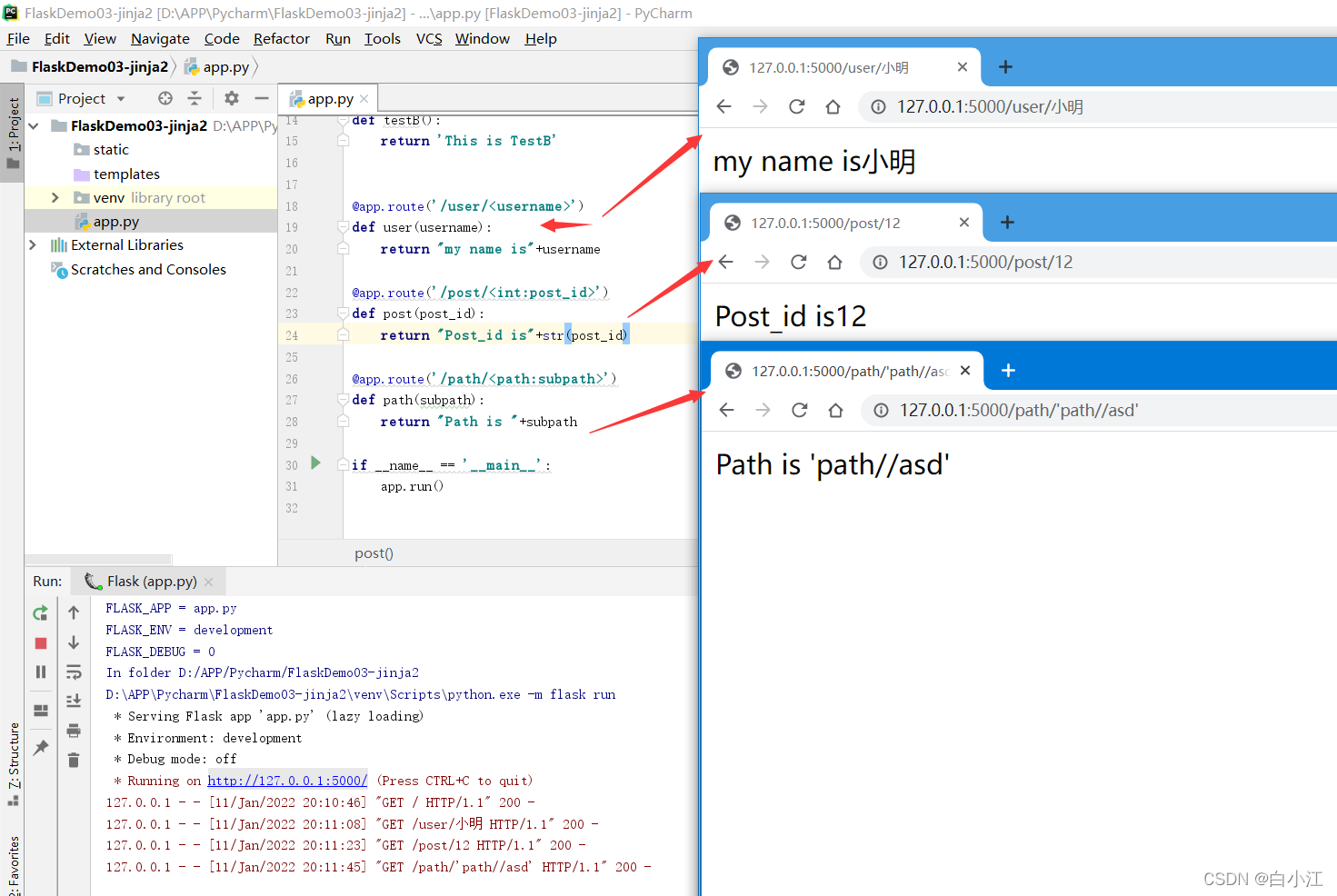1337x896 pixels.
Task: Open the Help menu
Action: coord(541,38)
